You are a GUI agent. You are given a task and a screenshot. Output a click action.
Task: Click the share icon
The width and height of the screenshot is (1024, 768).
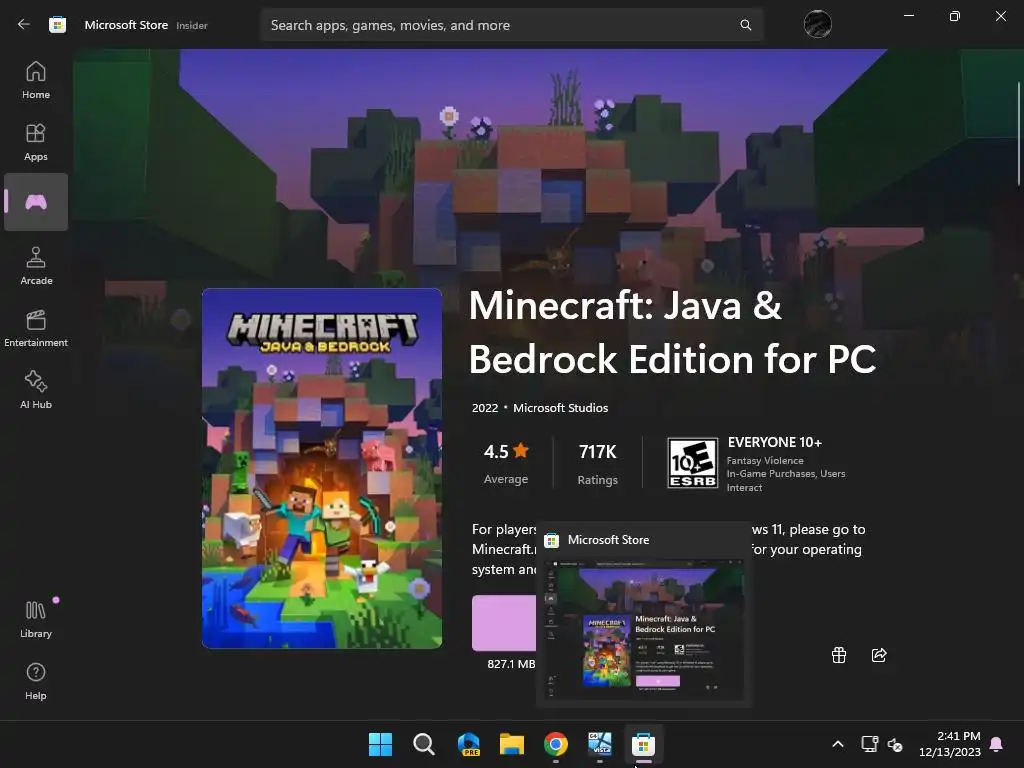click(x=879, y=654)
